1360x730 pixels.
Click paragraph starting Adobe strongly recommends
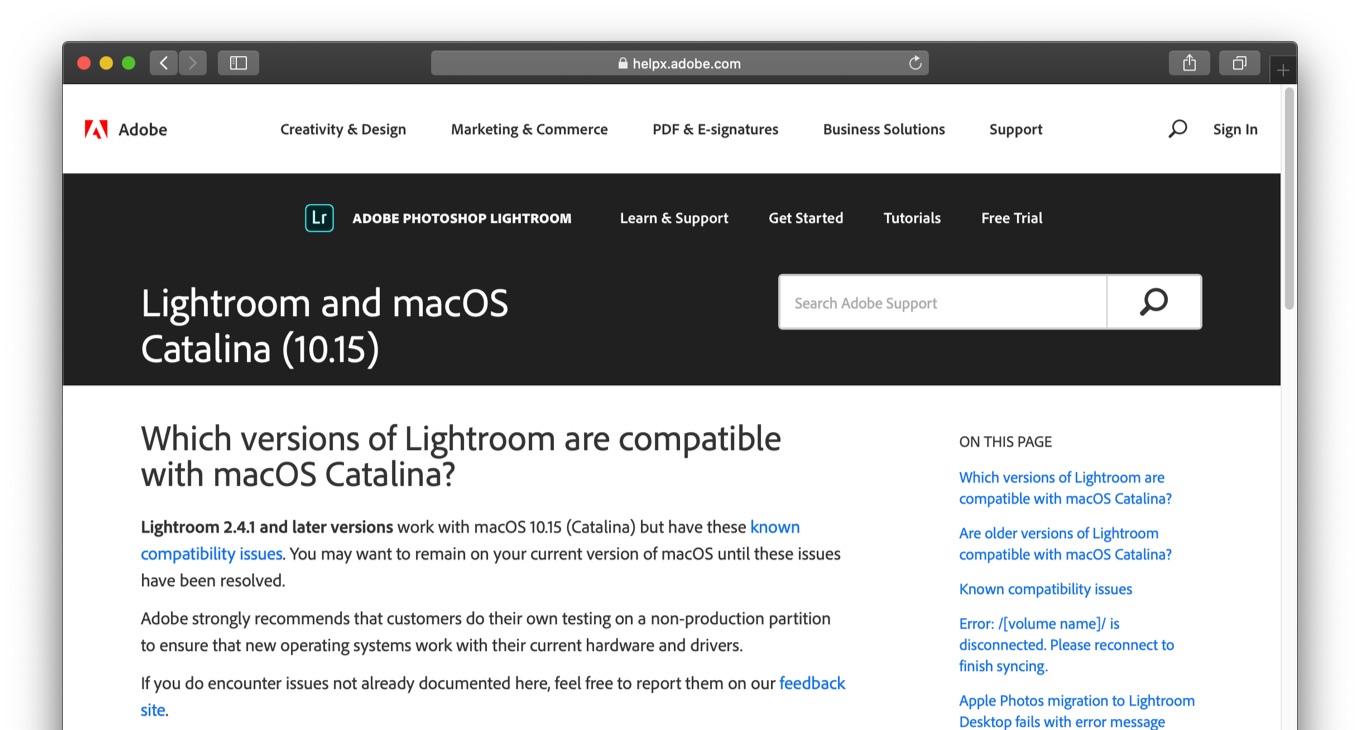[x=486, y=632]
